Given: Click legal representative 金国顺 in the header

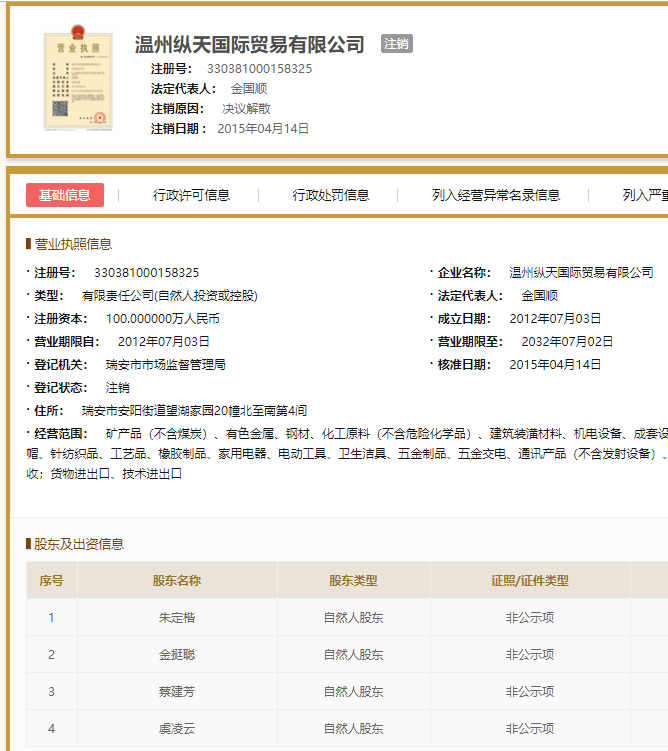Looking at the screenshot, I should coord(249,89).
